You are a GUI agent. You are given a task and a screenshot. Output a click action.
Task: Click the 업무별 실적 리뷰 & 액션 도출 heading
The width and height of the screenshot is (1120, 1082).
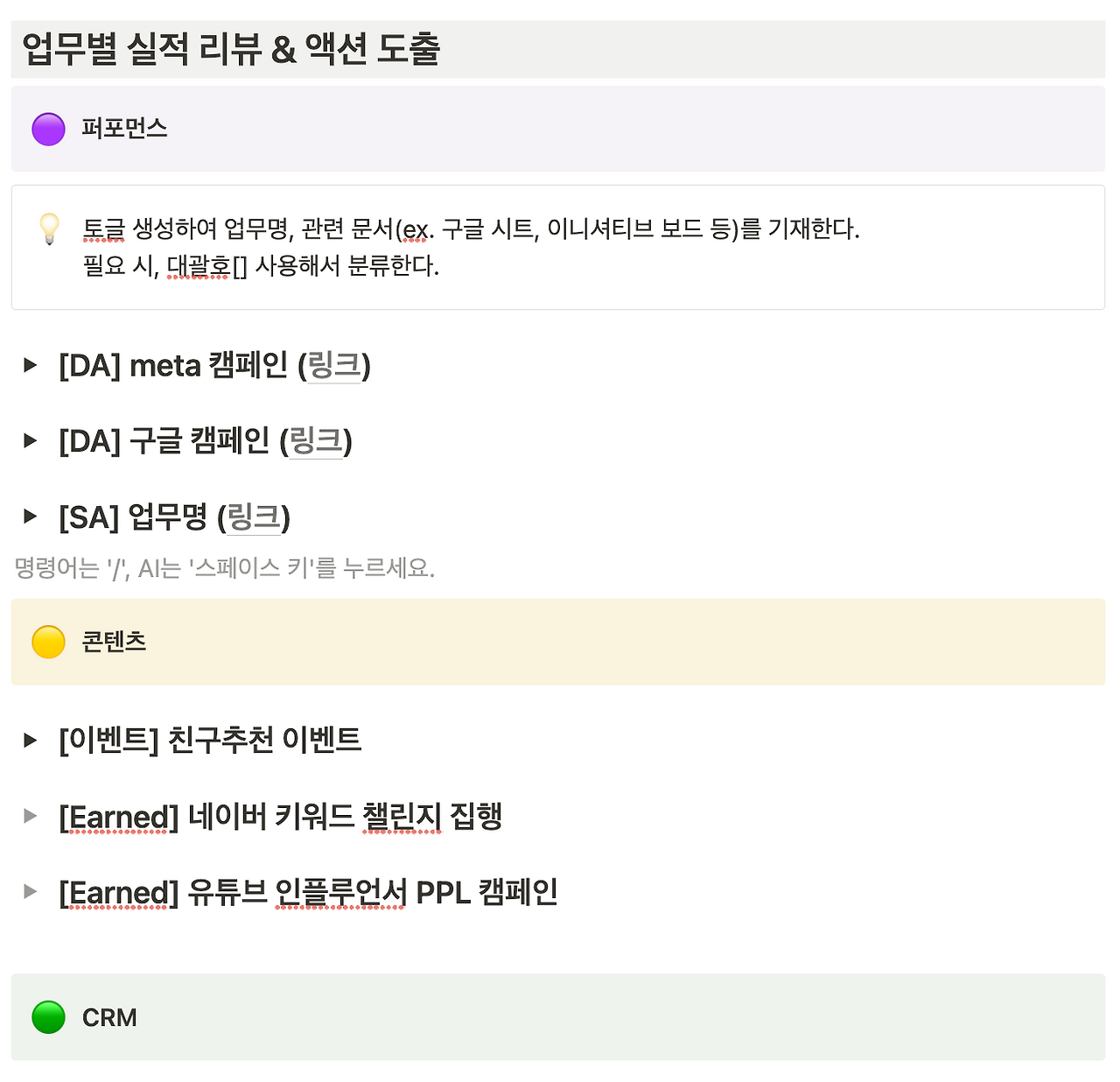(231, 49)
